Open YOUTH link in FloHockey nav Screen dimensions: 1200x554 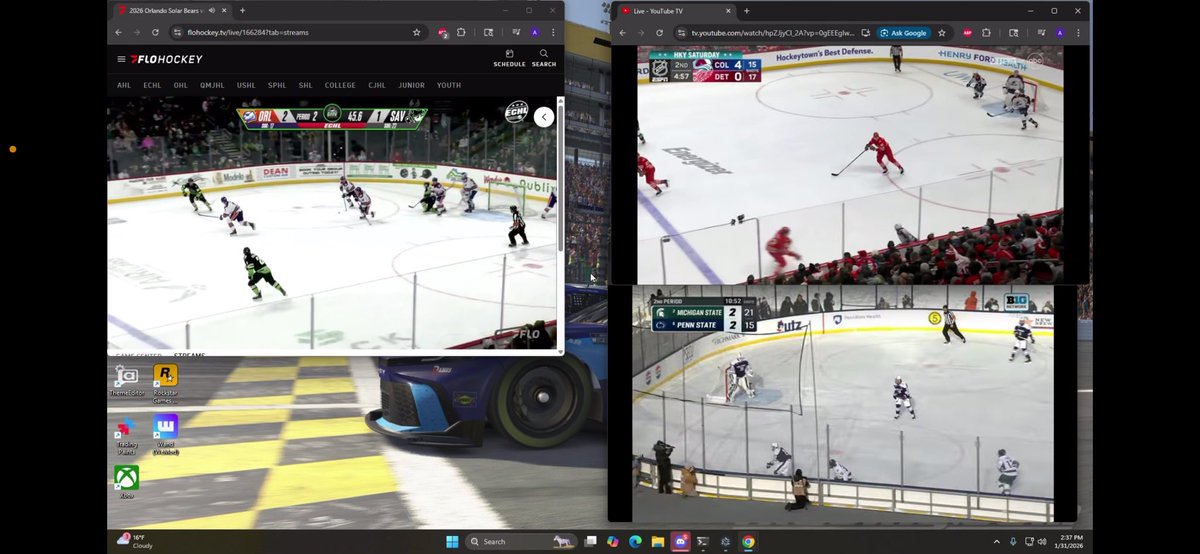(x=449, y=85)
